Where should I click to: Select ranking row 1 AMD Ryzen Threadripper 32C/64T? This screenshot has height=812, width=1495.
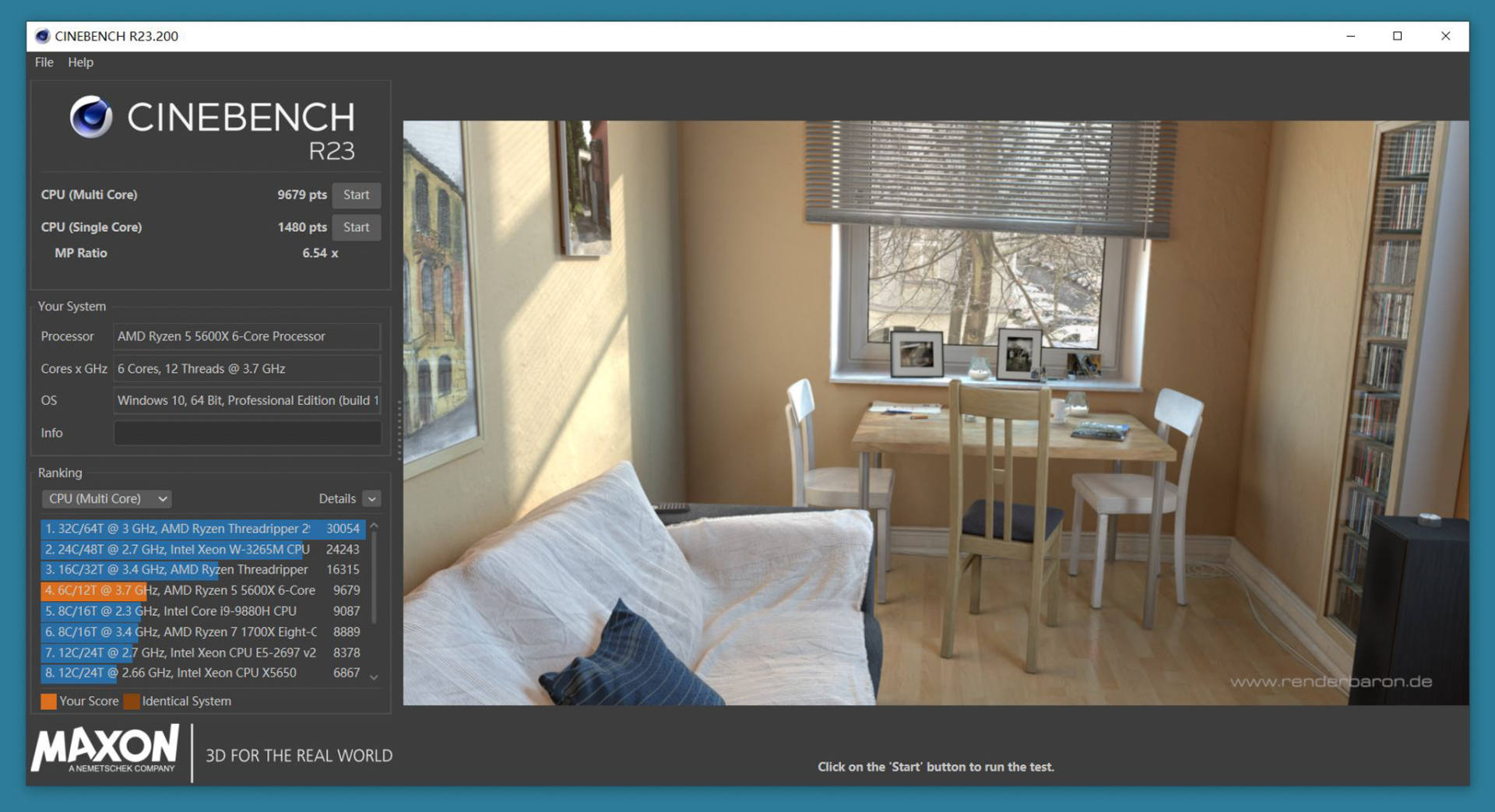point(202,529)
